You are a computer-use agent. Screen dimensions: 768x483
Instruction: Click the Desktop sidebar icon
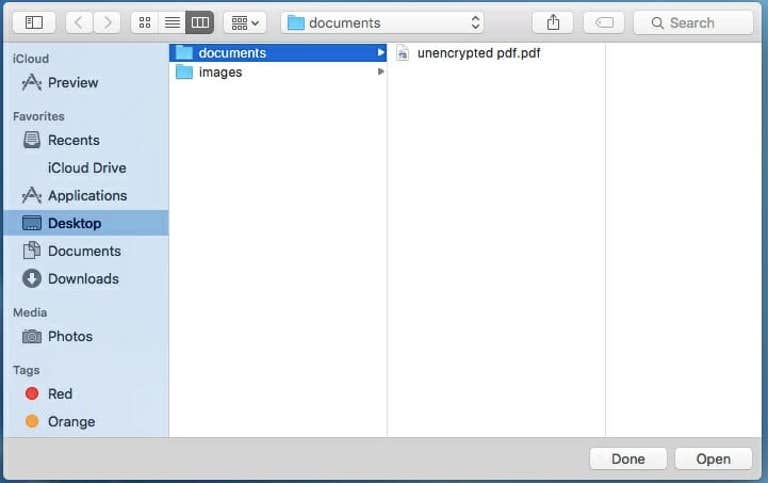(x=32, y=223)
